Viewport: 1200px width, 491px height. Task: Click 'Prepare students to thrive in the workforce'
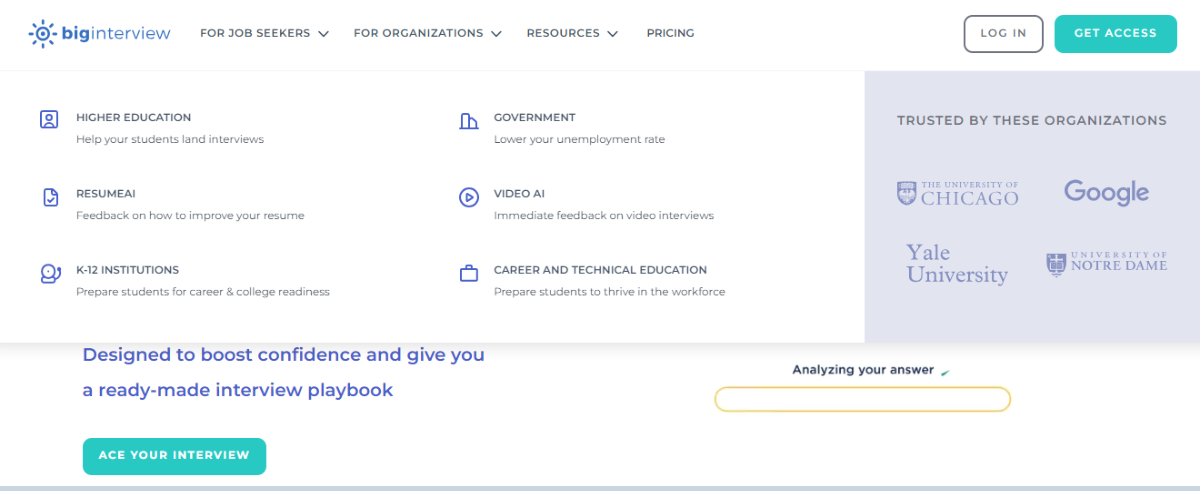[609, 292]
